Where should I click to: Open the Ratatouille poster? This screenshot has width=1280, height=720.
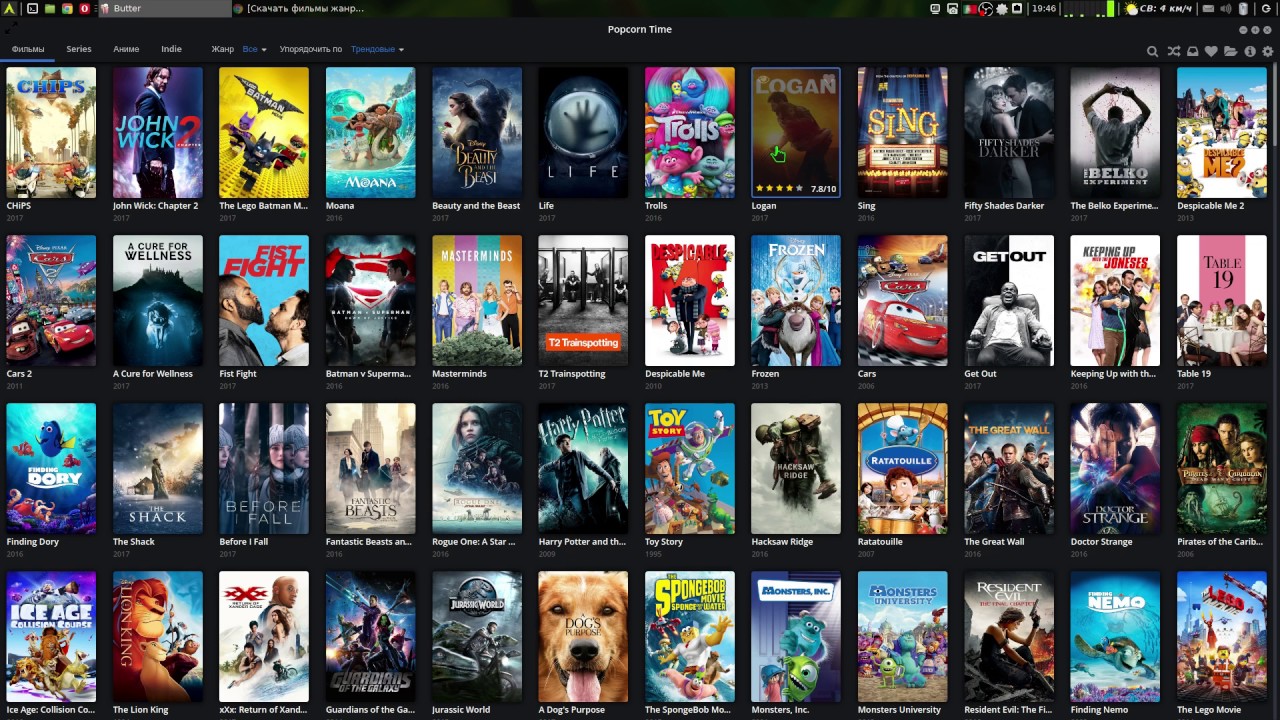click(x=903, y=469)
